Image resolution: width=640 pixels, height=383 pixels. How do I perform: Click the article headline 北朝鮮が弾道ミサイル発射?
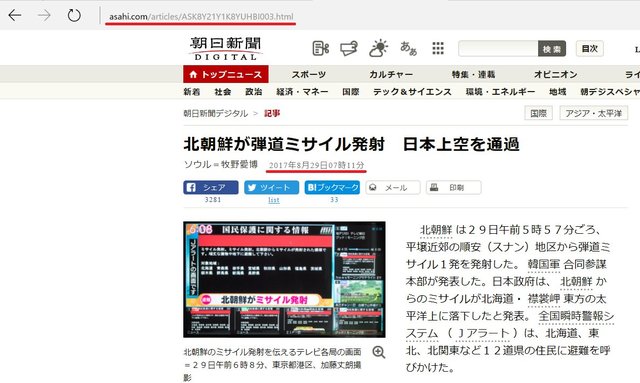coord(284,144)
